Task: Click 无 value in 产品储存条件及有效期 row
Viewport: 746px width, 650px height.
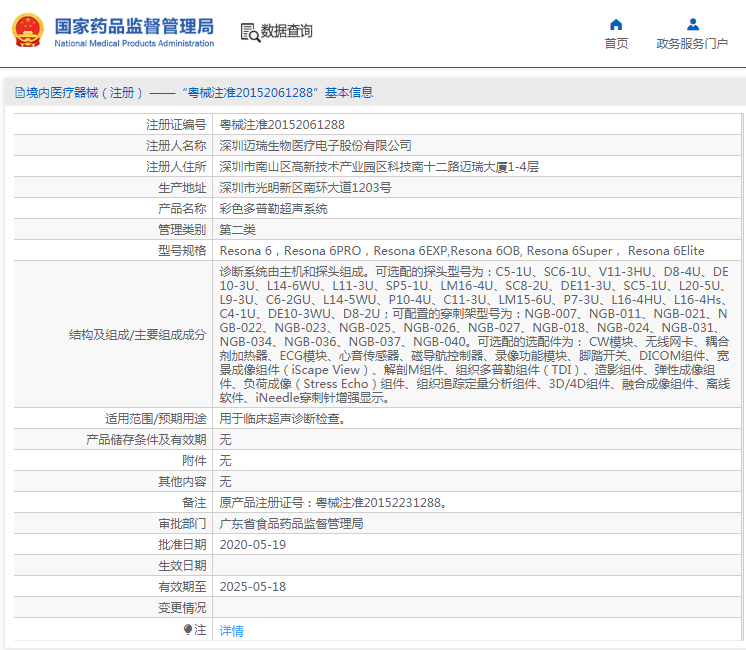Action: click(226, 440)
